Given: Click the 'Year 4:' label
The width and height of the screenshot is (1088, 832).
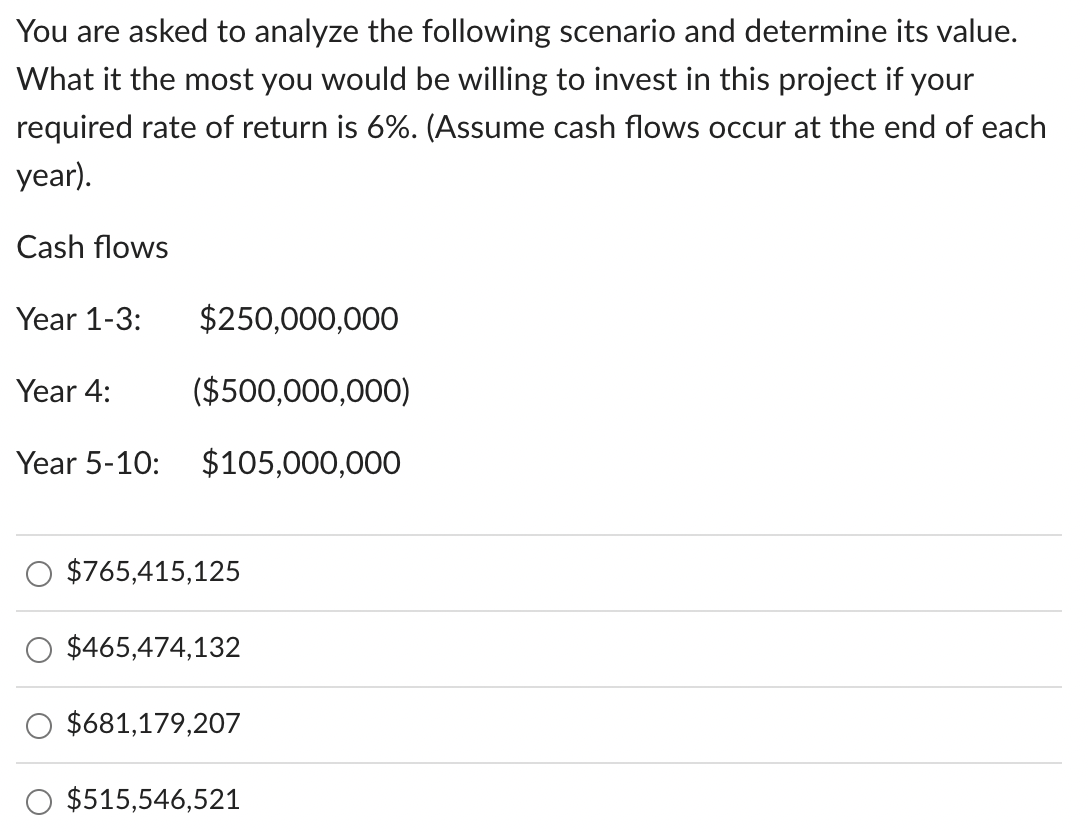Looking at the screenshot, I should coord(64,391).
